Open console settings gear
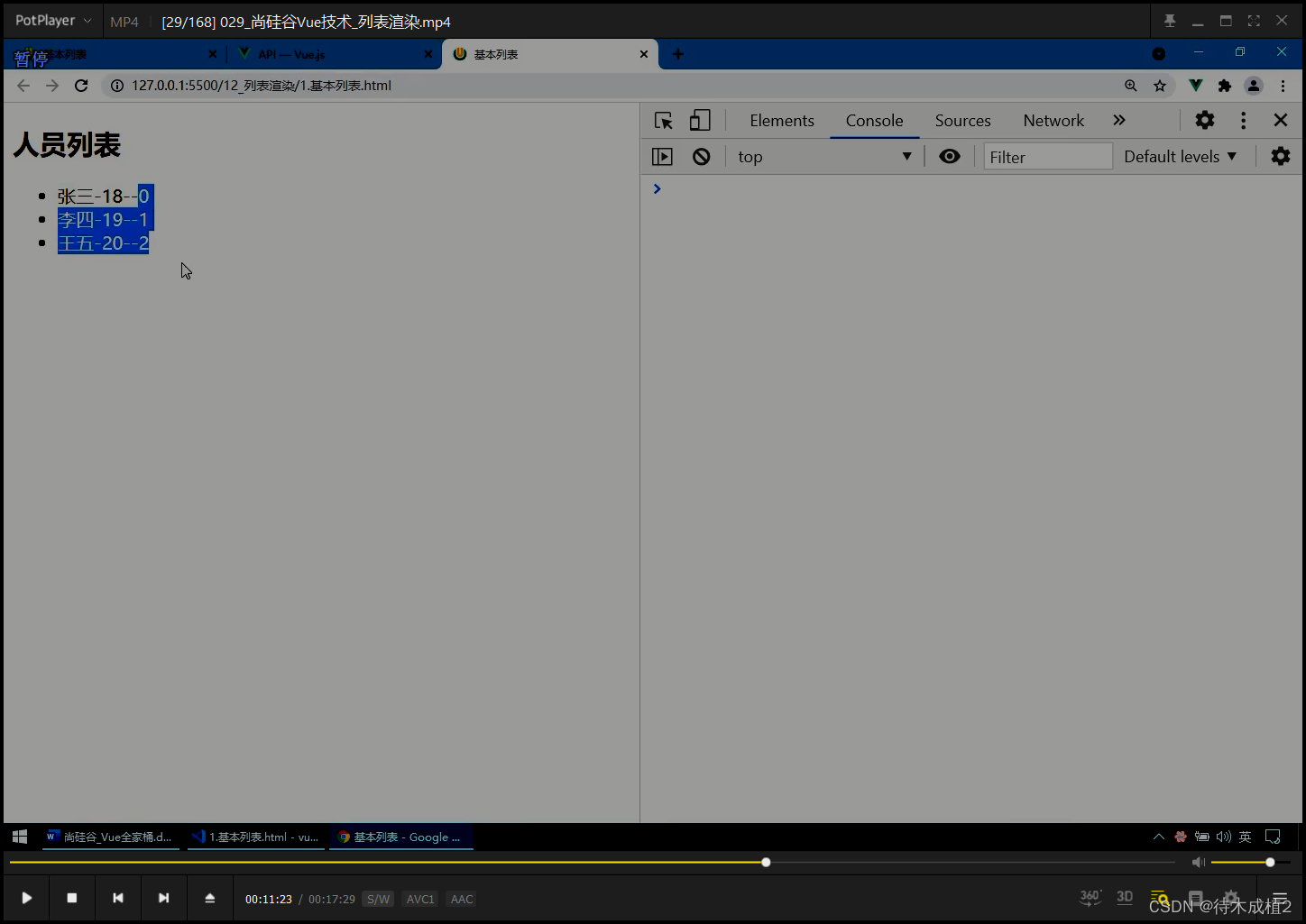The width and height of the screenshot is (1306, 924). click(1281, 156)
